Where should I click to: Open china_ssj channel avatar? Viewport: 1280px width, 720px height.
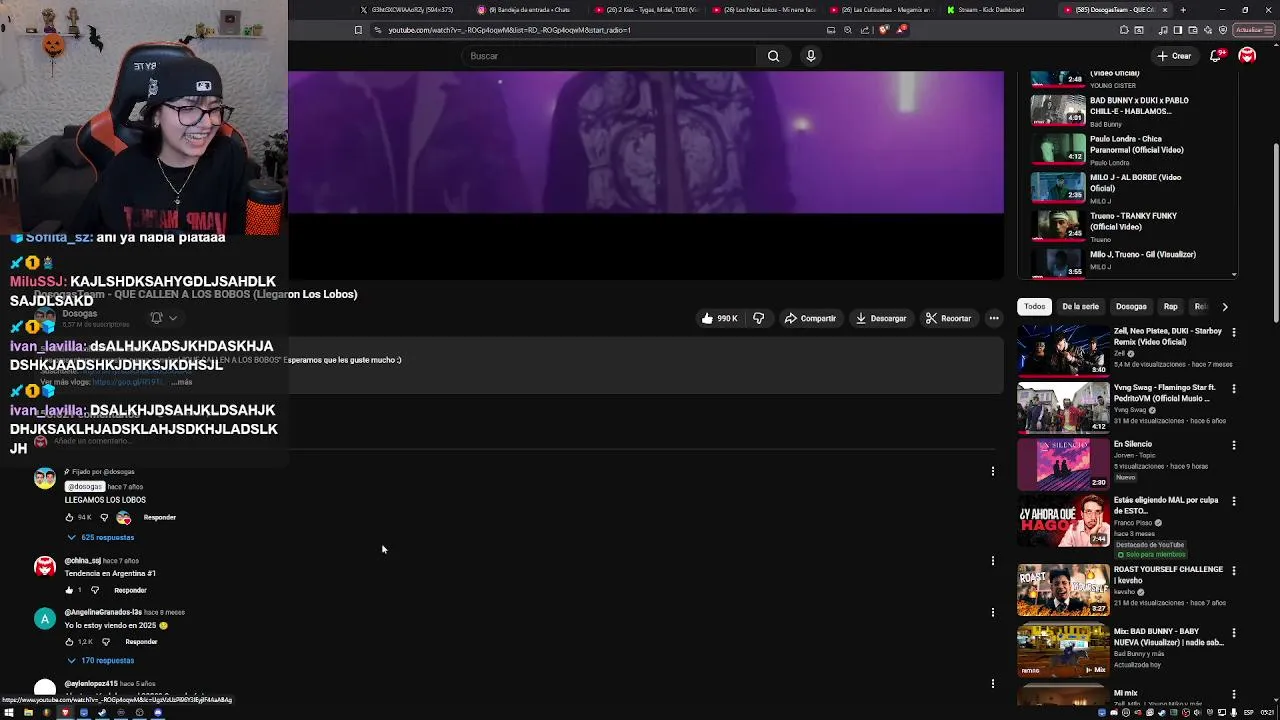pos(45,568)
